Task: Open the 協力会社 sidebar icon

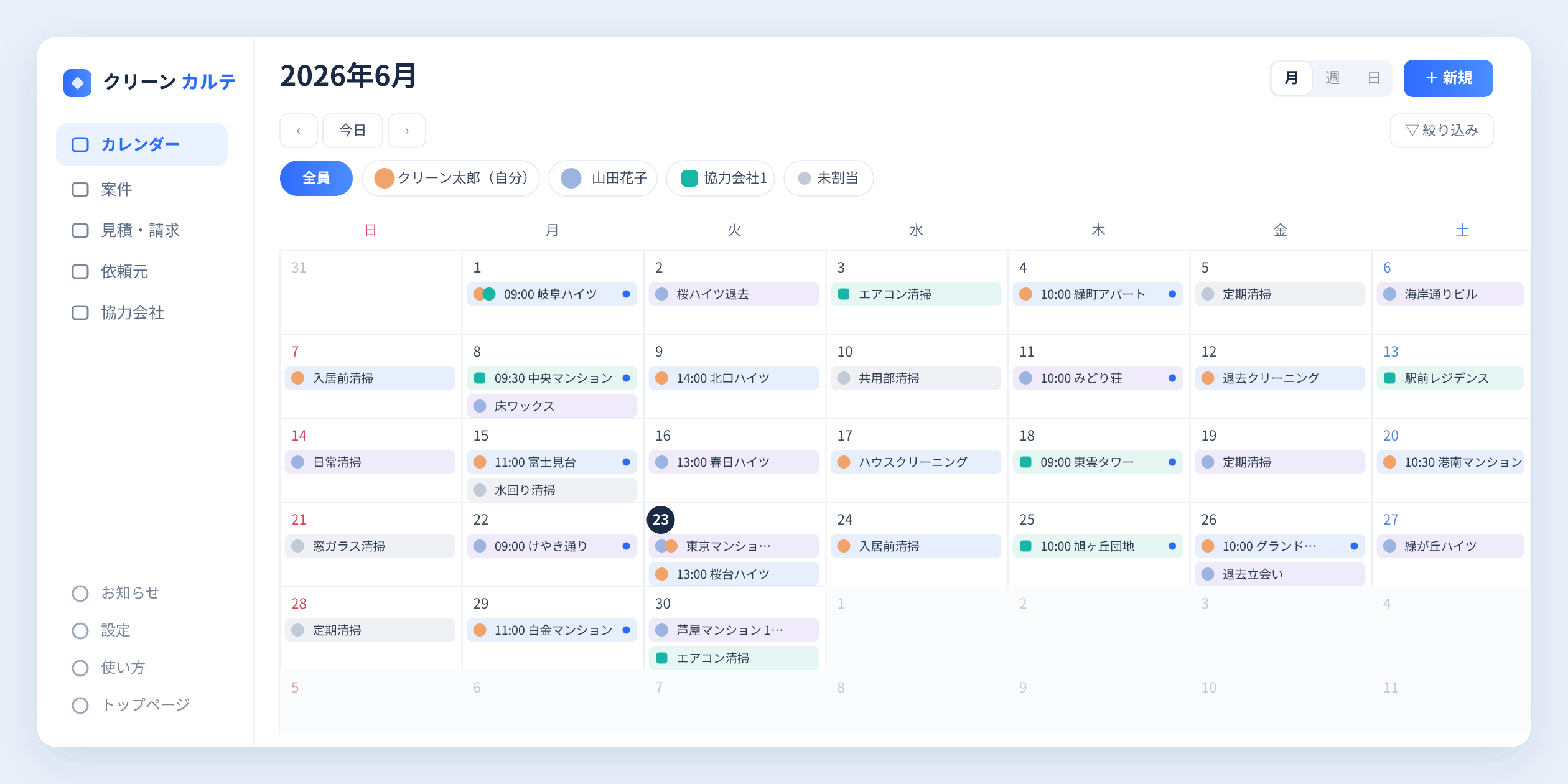Action: click(x=80, y=312)
